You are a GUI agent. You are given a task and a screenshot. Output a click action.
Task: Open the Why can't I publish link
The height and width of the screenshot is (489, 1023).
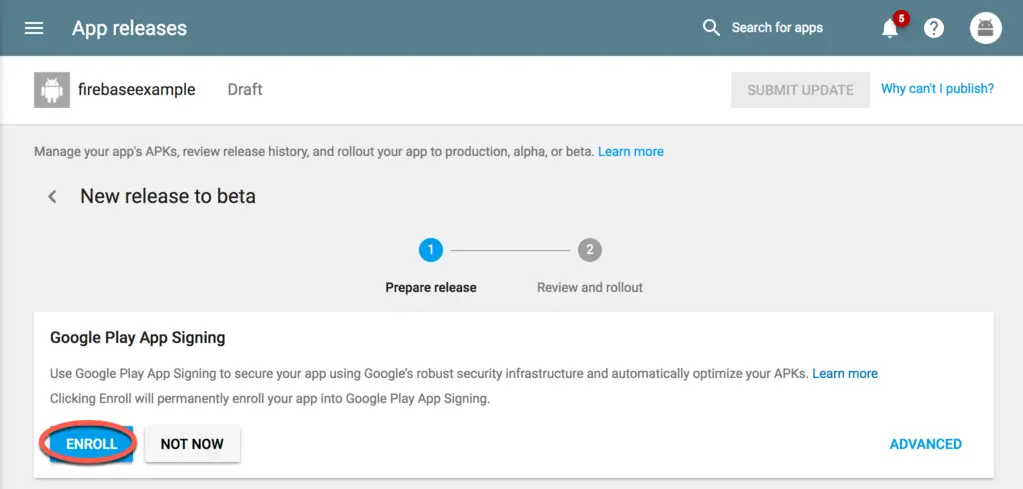(937, 89)
